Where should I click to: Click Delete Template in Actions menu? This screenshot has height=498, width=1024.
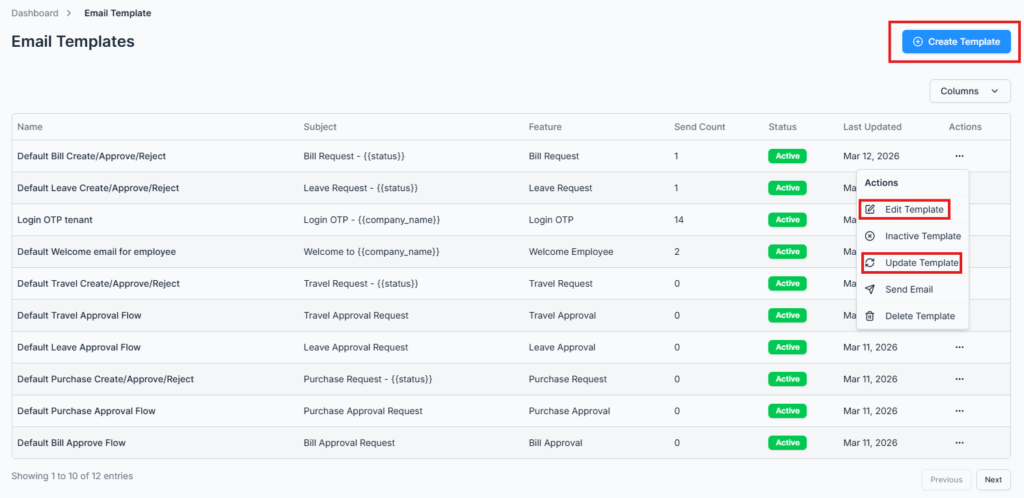tap(919, 316)
